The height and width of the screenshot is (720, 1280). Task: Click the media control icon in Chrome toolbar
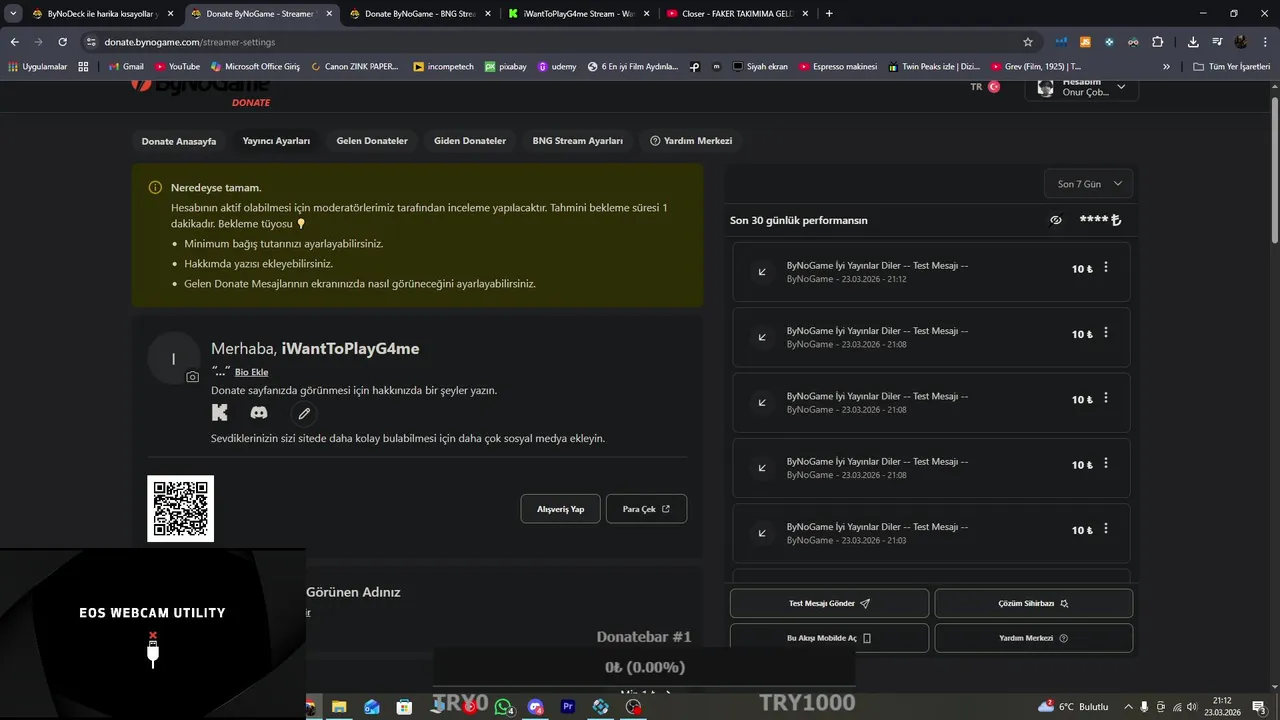1217,42
